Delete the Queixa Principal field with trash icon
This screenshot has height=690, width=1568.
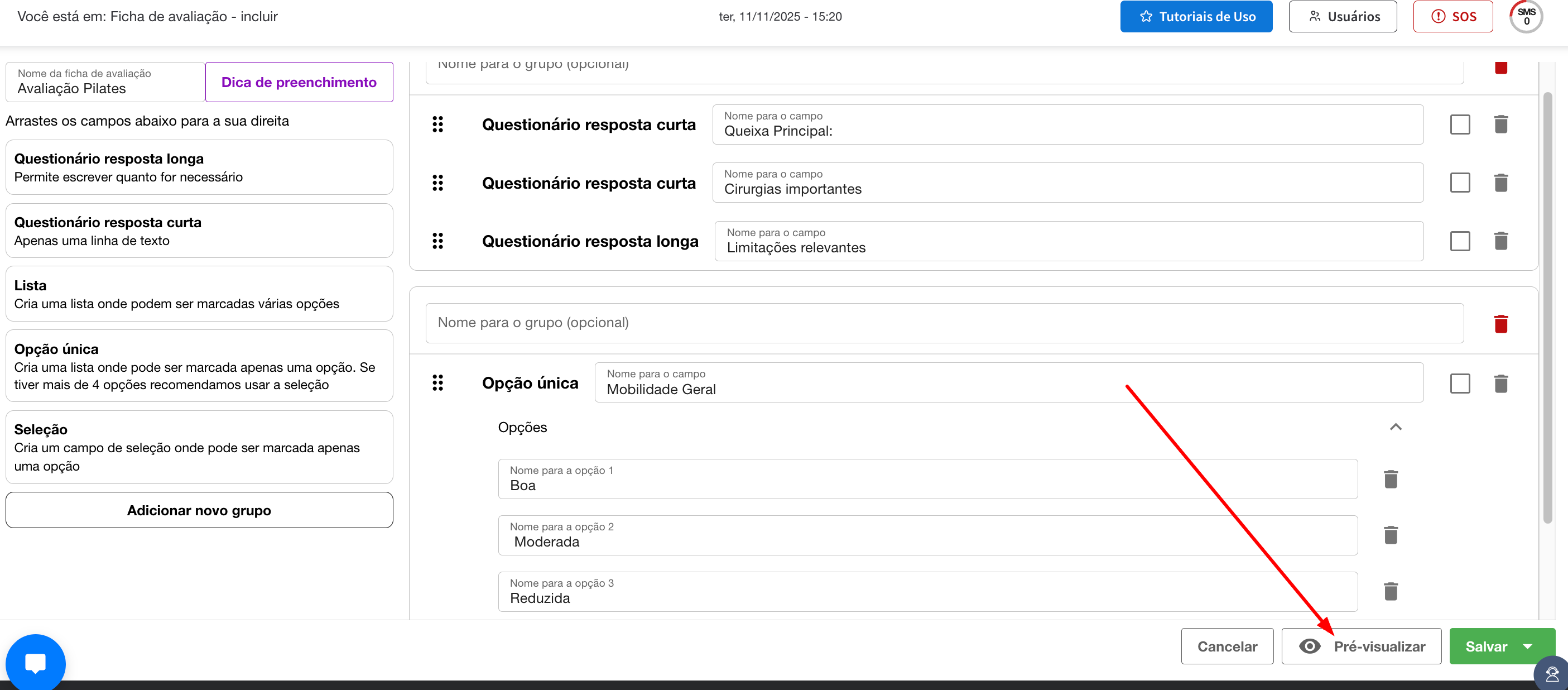tap(1500, 124)
